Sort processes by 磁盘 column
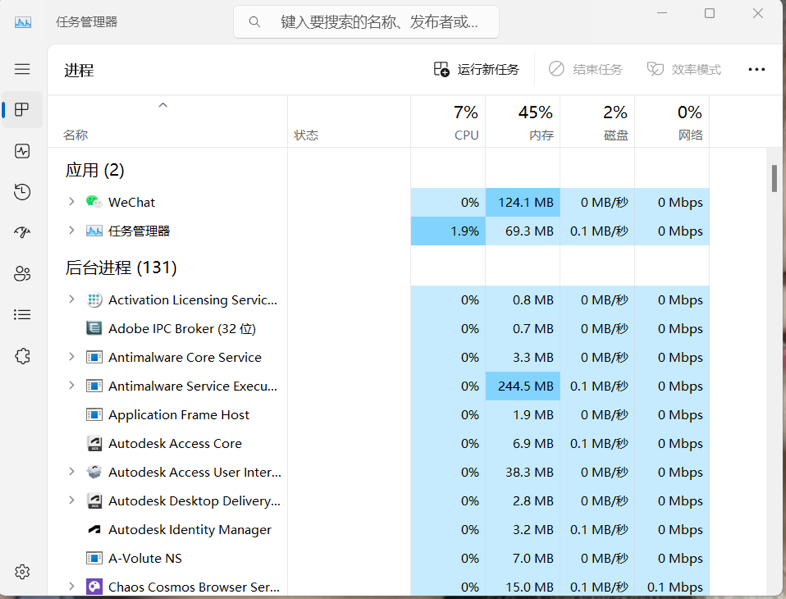 tap(597, 122)
